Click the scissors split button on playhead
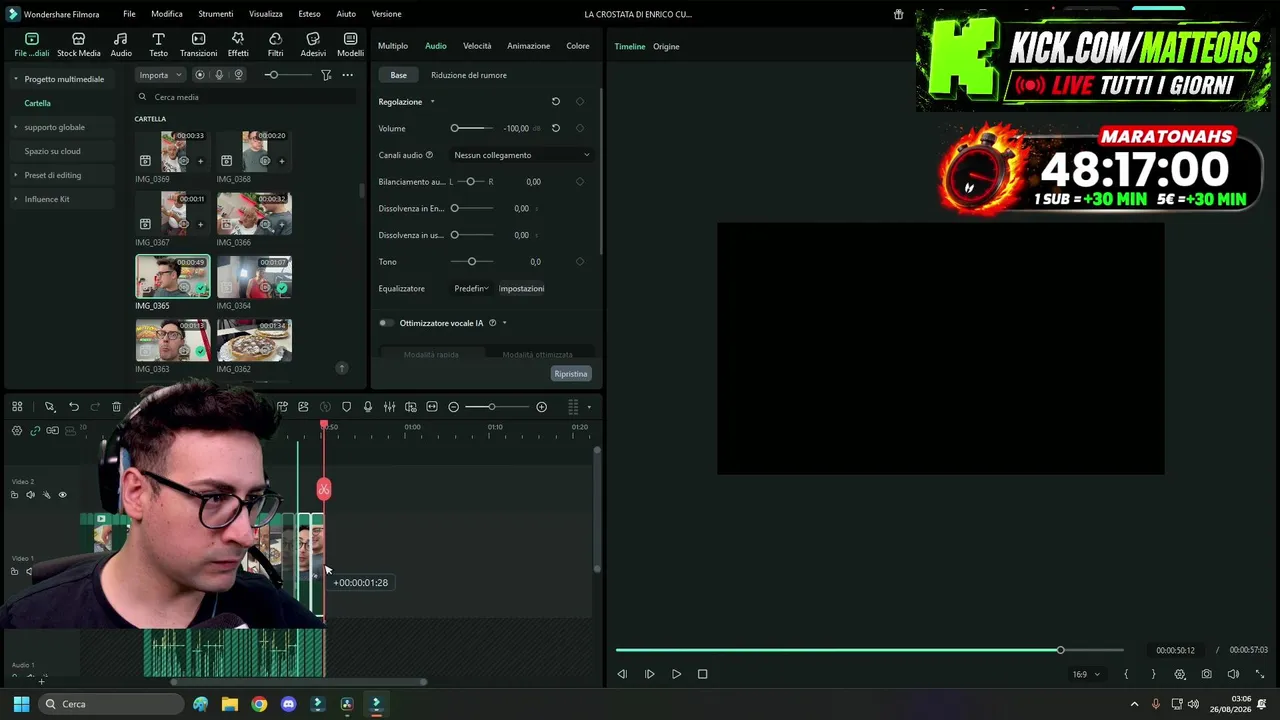Screen dimensions: 1280x720 (324, 489)
